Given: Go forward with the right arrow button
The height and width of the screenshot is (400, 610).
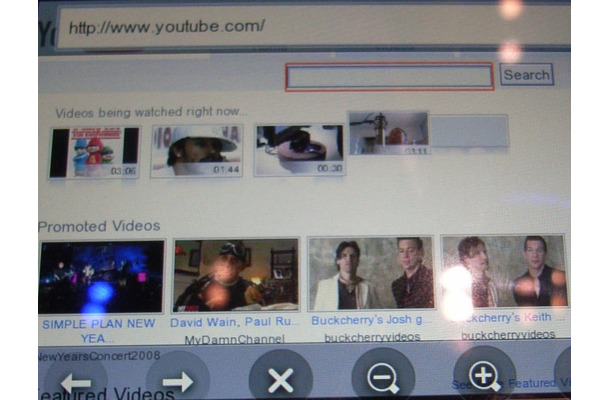Looking at the screenshot, I should pos(178,381).
